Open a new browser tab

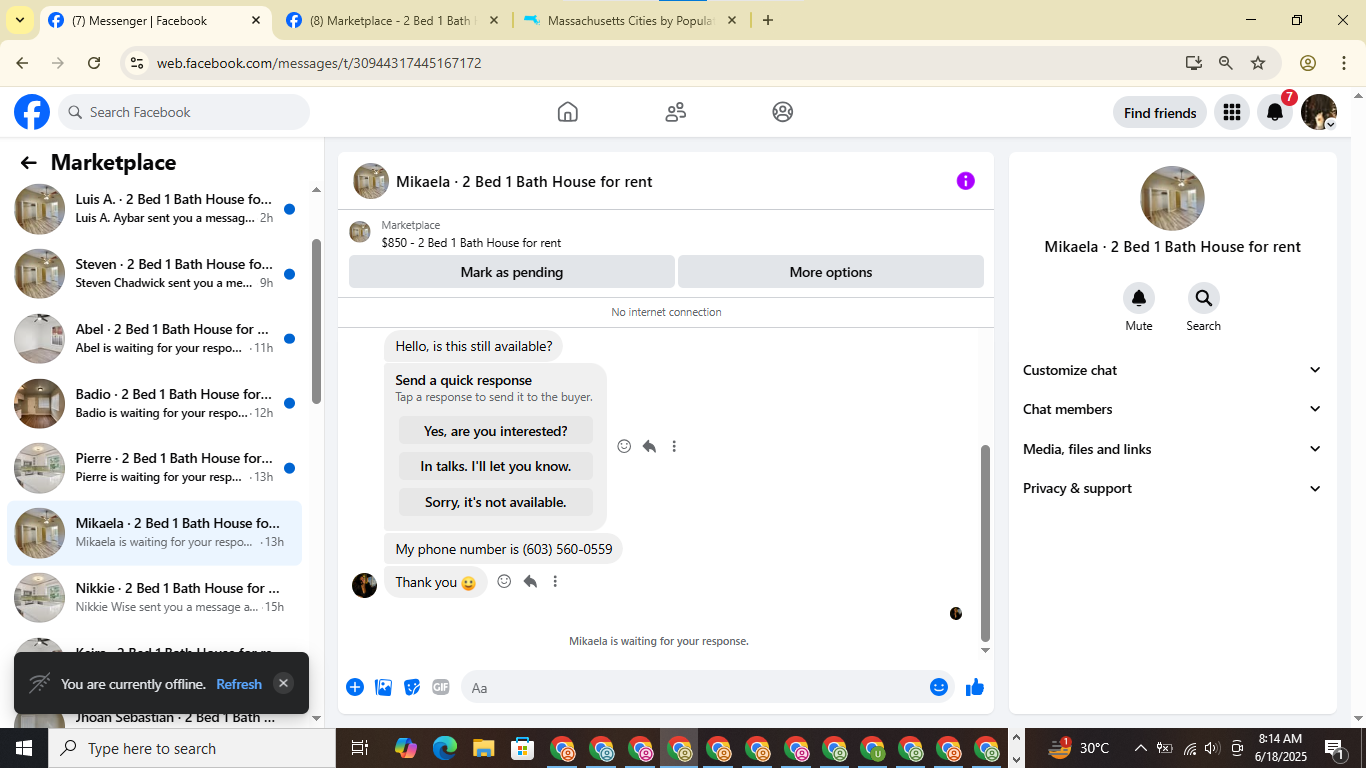click(768, 20)
